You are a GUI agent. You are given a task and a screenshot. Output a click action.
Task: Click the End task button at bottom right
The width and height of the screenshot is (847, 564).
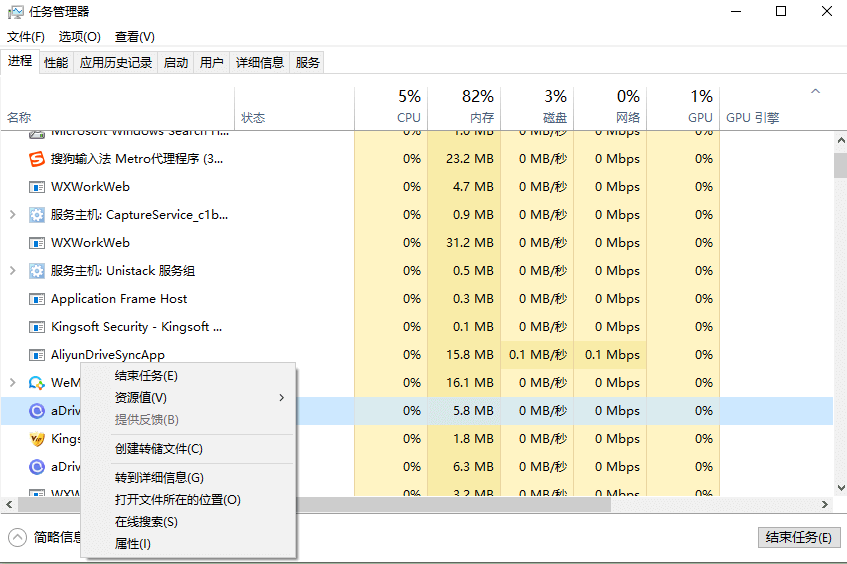799,538
